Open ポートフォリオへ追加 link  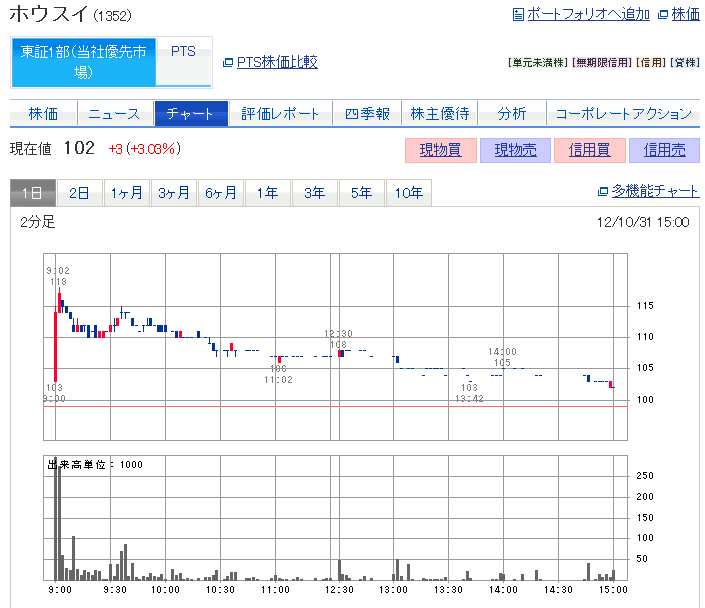point(588,14)
